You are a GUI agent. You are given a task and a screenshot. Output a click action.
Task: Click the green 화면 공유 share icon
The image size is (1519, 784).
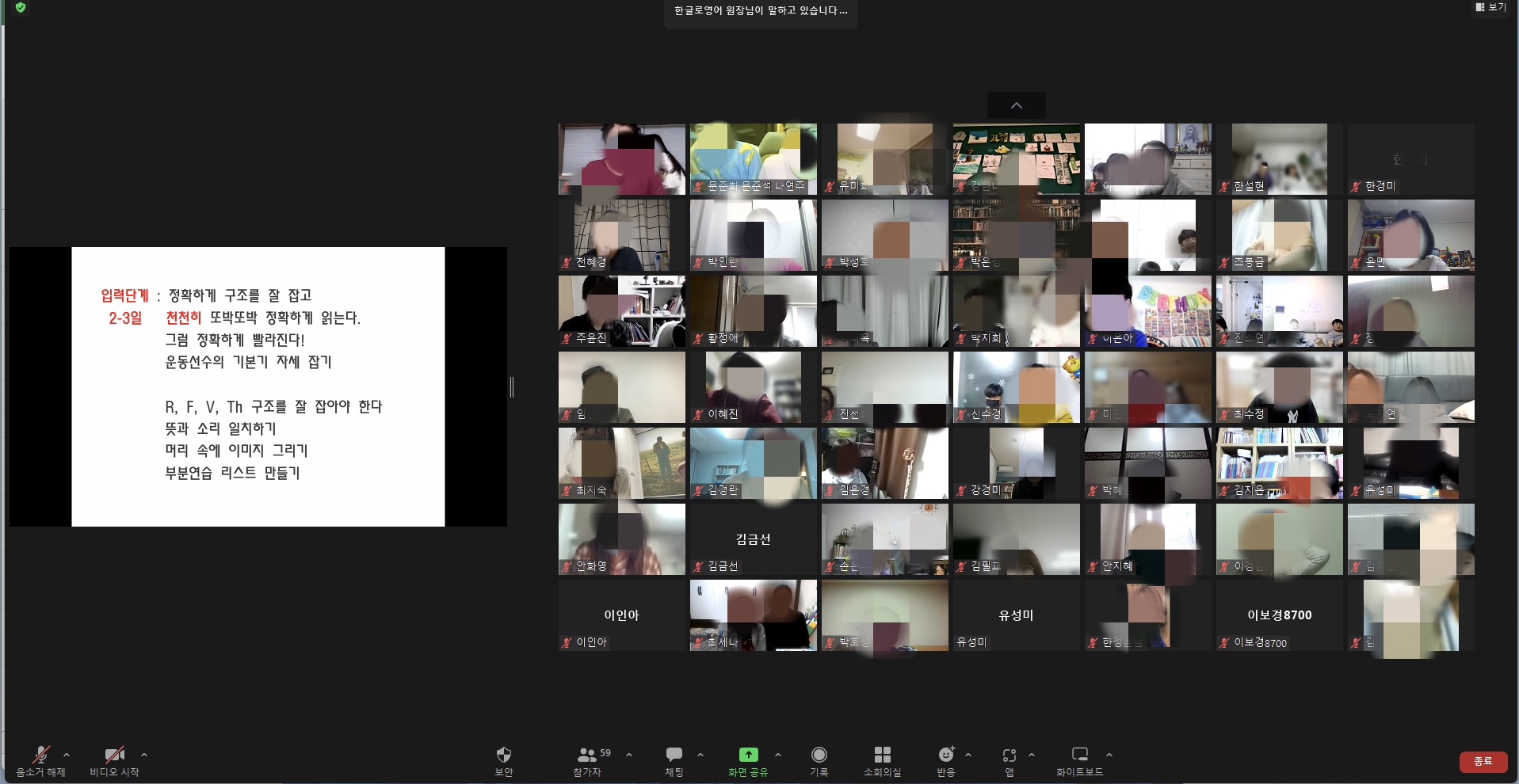point(748,755)
